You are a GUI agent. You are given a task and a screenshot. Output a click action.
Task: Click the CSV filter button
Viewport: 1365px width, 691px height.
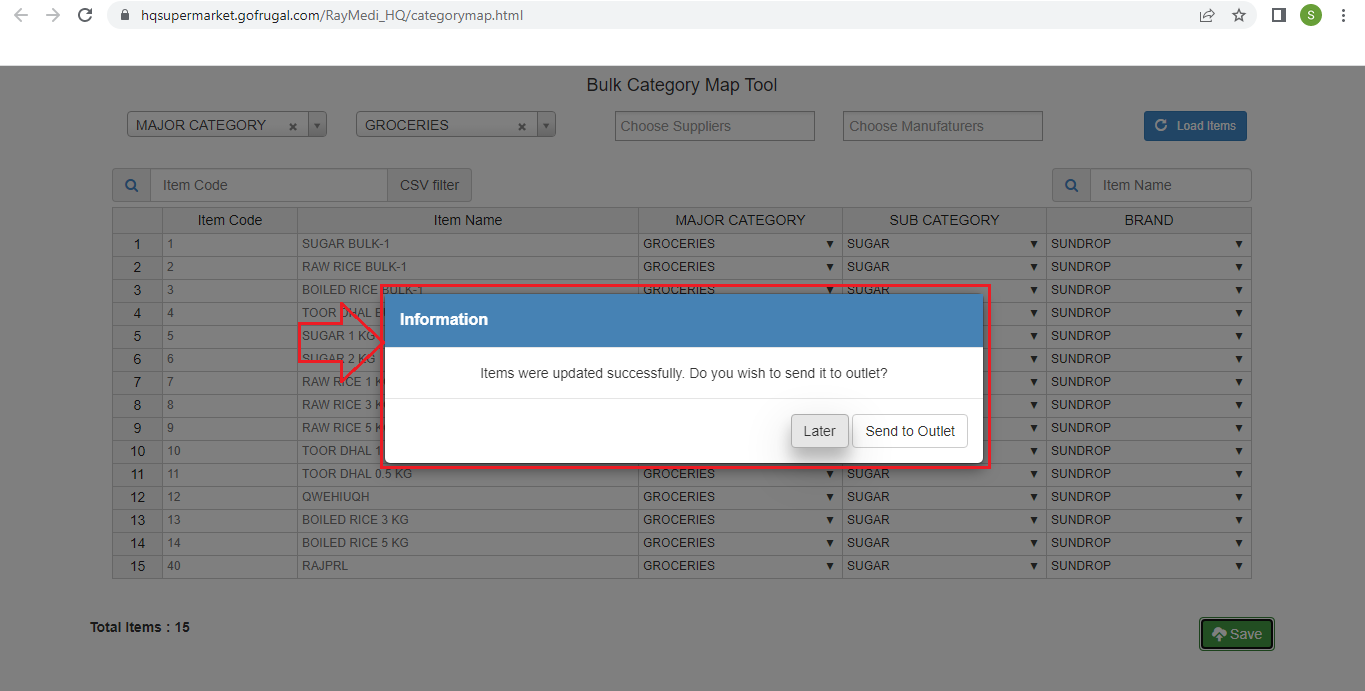coord(430,185)
